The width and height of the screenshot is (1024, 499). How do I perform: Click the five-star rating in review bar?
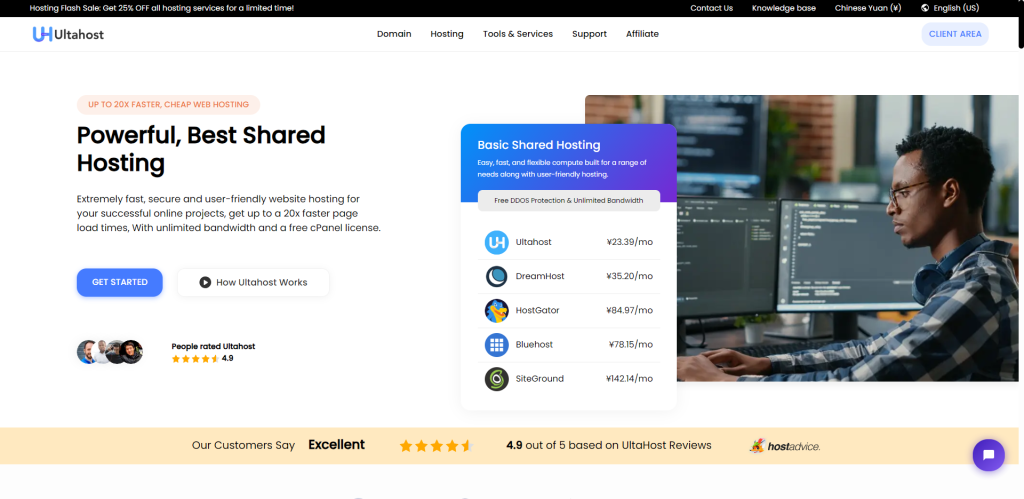click(436, 446)
